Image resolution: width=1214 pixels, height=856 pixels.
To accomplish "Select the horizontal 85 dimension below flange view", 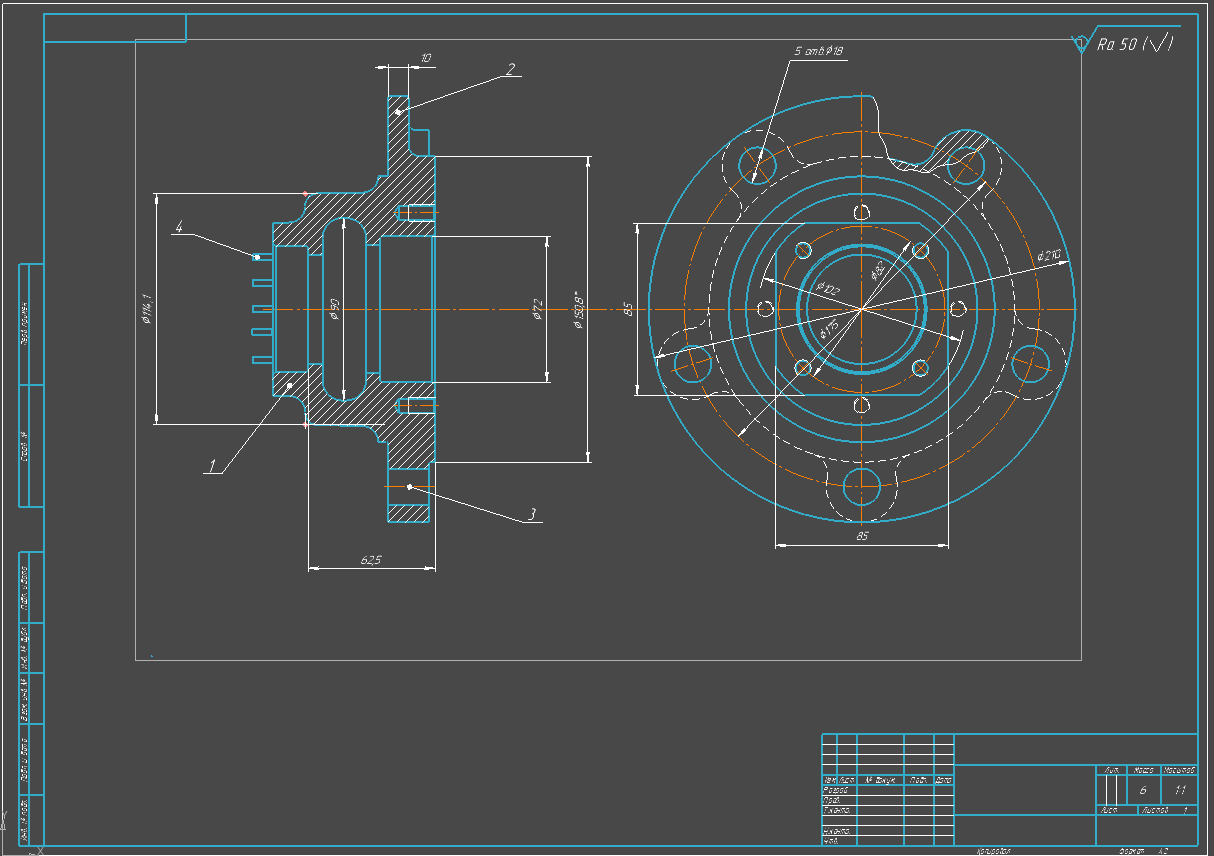I will coord(862,537).
